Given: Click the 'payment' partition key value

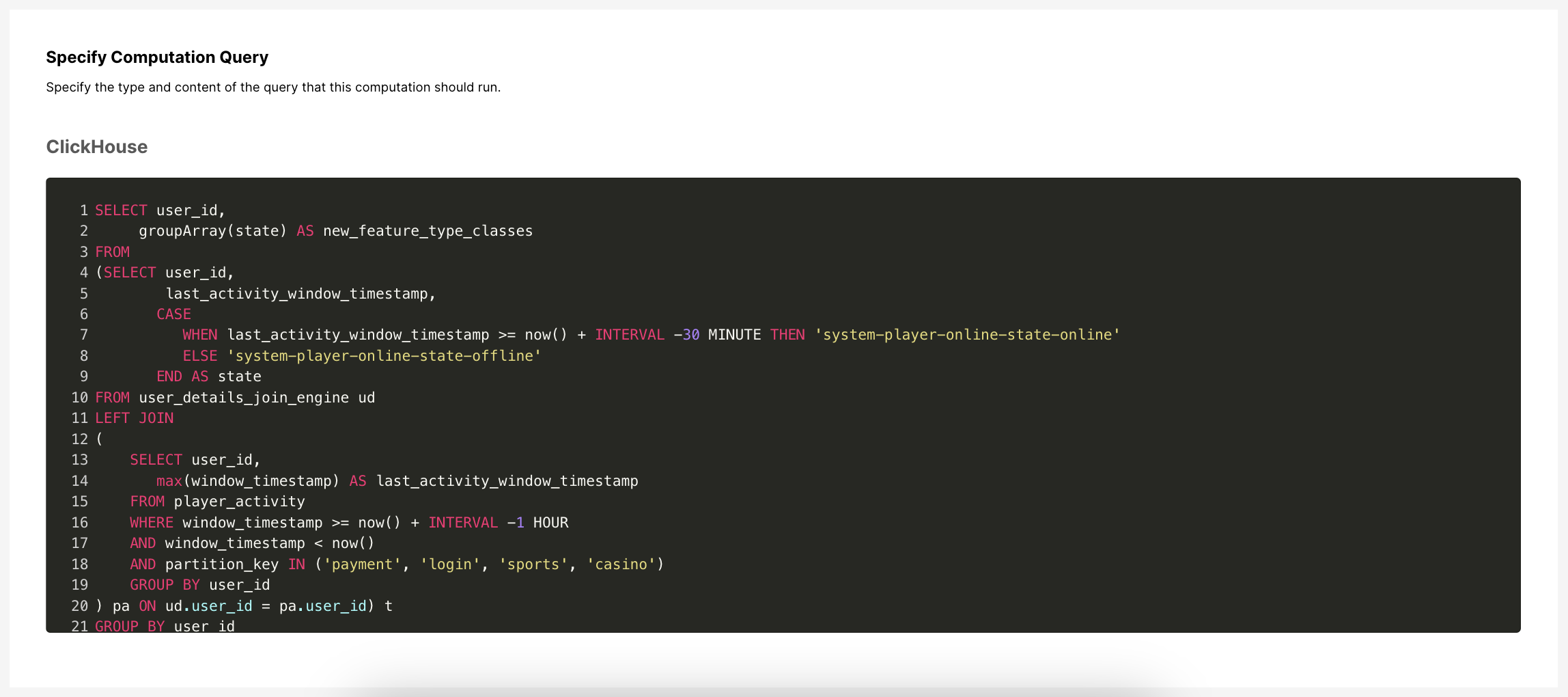Looking at the screenshot, I should click(362, 564).
